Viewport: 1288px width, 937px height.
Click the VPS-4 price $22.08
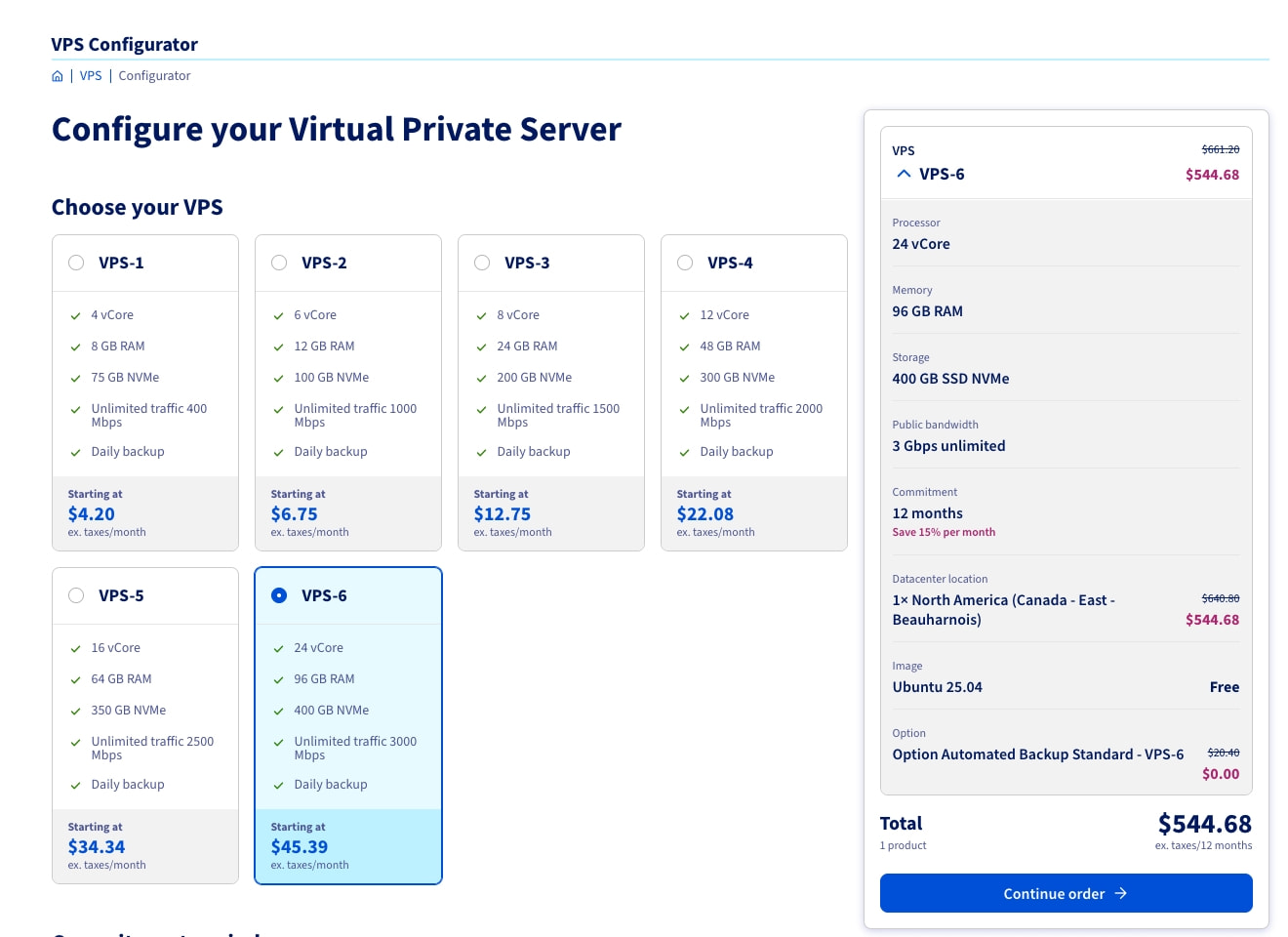[705, 514]
